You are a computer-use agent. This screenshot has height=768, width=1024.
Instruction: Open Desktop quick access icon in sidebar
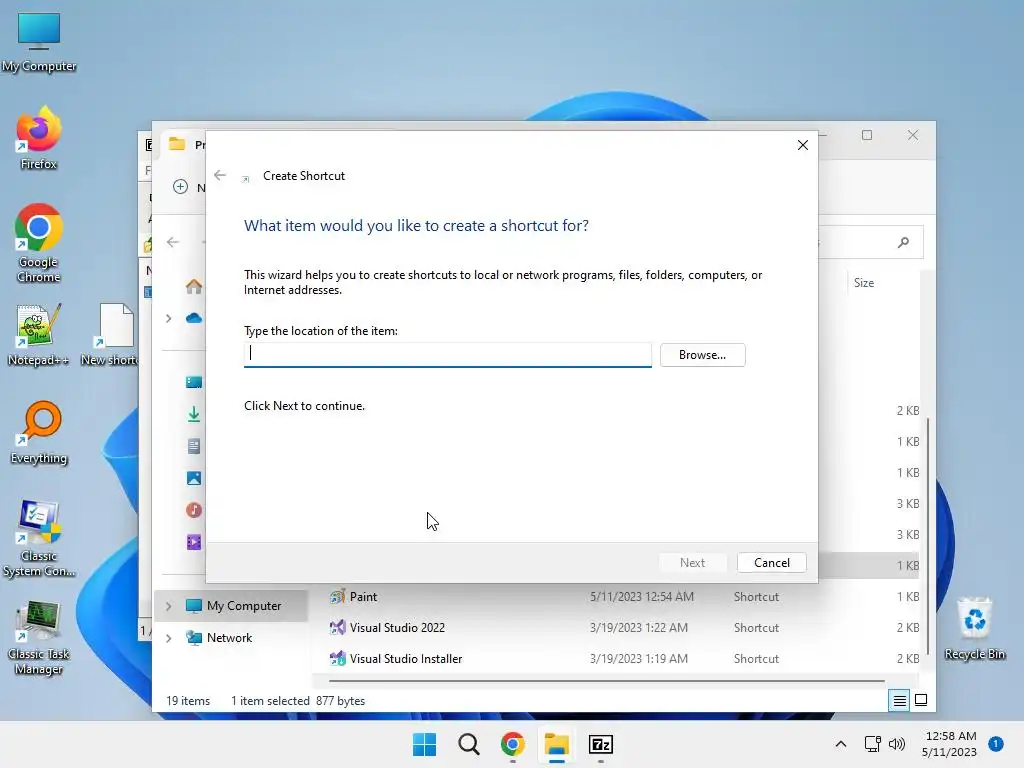[194, 382]
